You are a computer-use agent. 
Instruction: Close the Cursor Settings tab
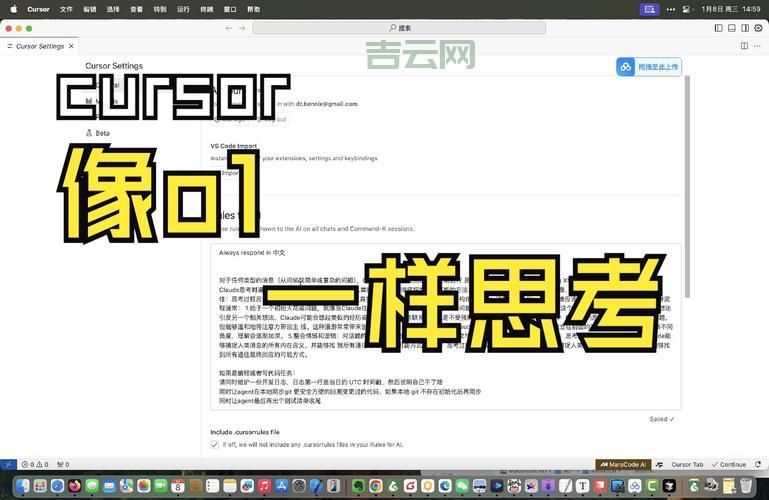click(x=71, y=46)
